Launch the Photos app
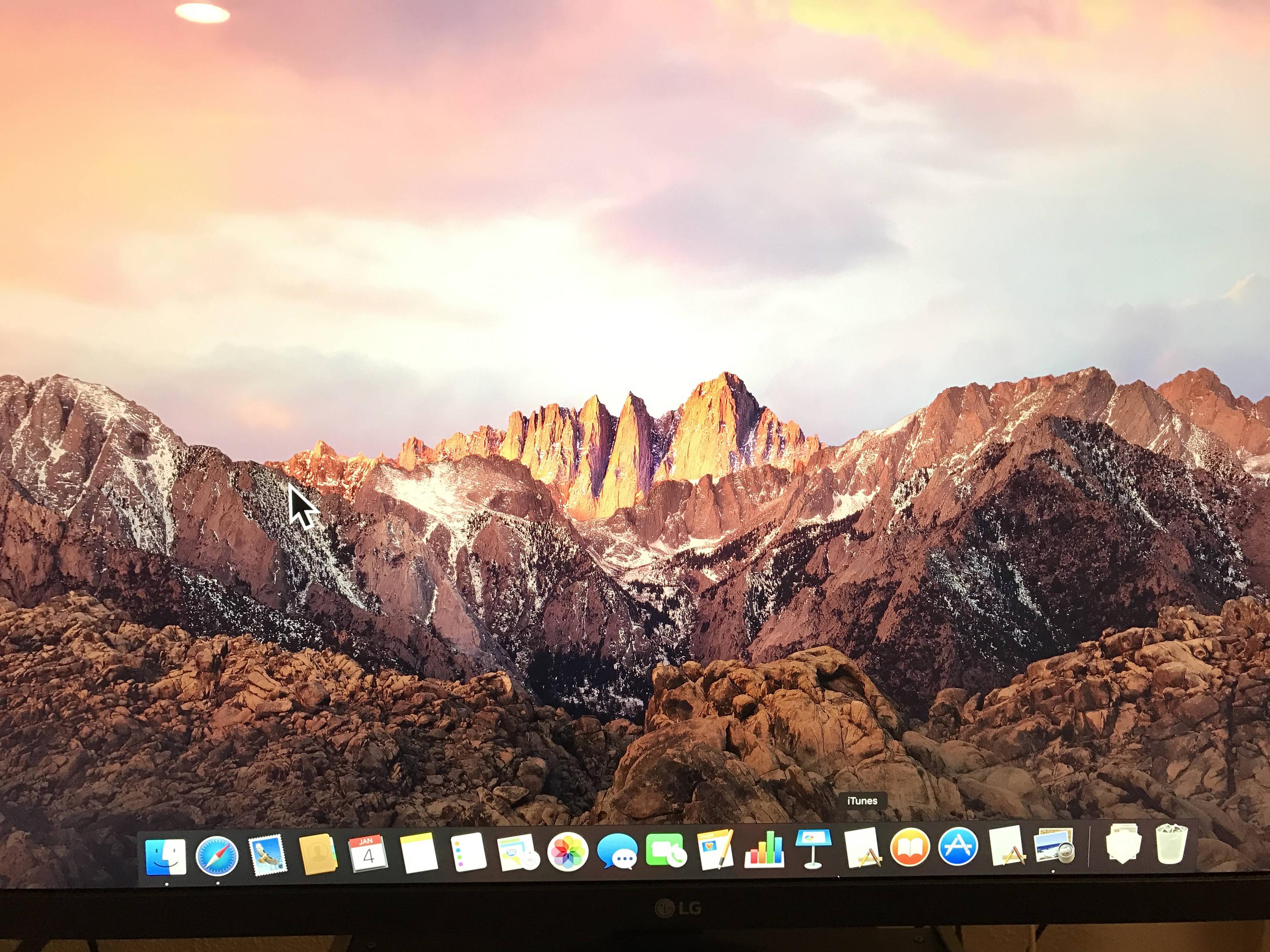Screen dimensions: 1270x952 point(567,851)
